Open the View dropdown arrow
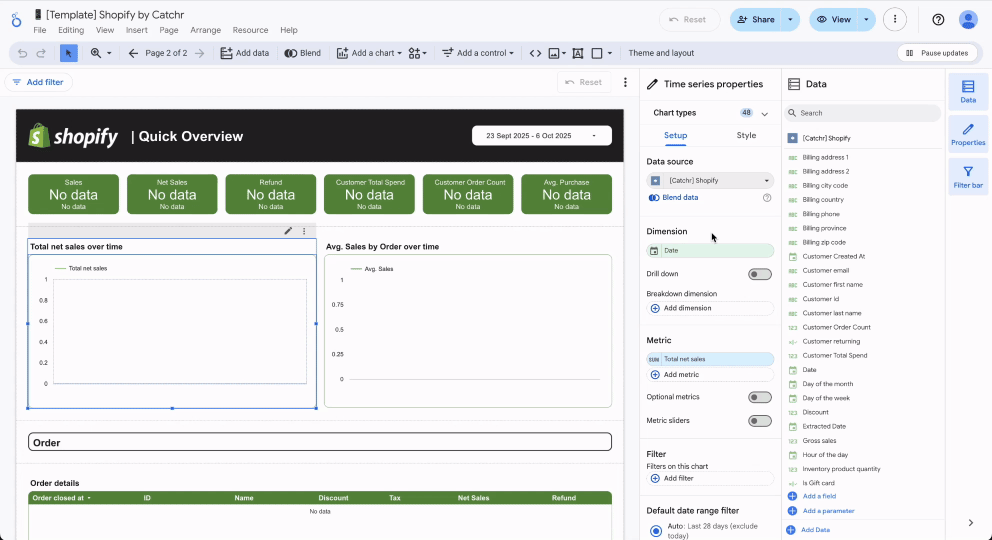992x540 pixels. pyautogui.click(x=866, y=20)
